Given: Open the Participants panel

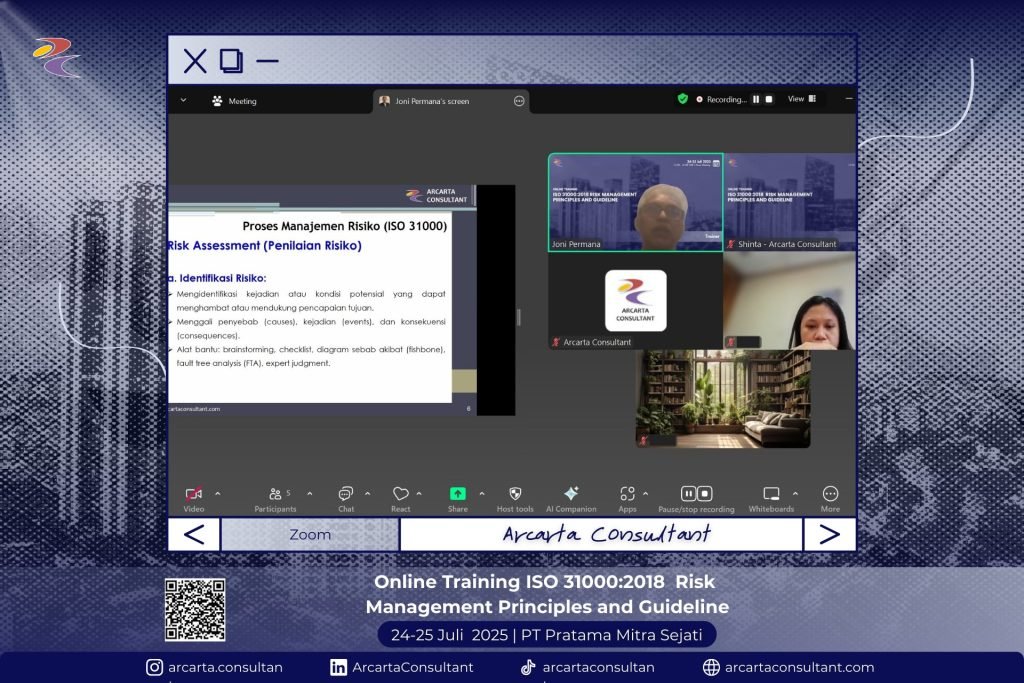Looking at the screenshot, I should [276, 494].
